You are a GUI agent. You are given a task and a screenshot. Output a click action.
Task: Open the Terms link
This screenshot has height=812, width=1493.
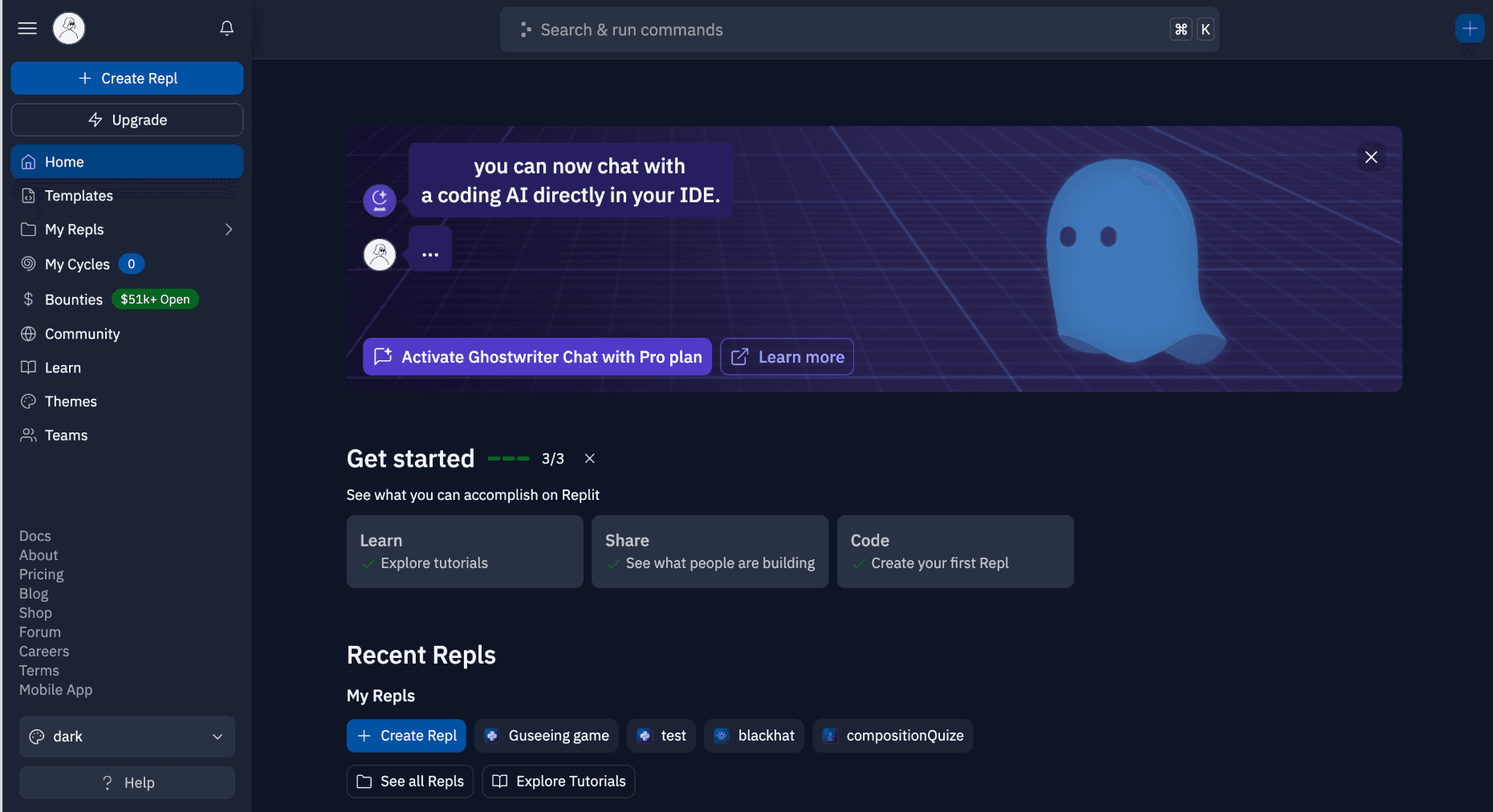tap(39, 671)
